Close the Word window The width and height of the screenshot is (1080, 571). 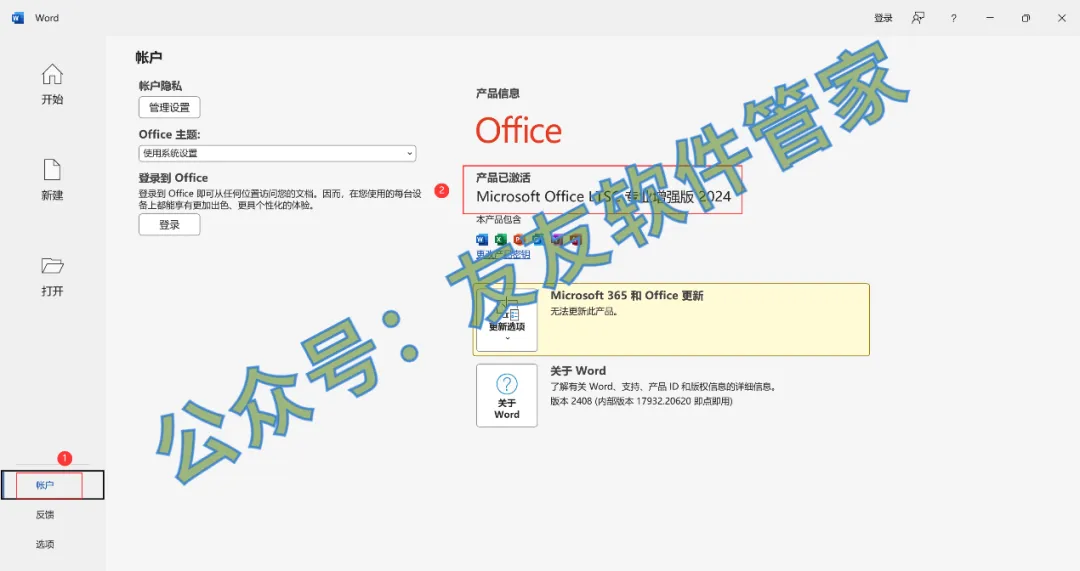(1061, 18)
